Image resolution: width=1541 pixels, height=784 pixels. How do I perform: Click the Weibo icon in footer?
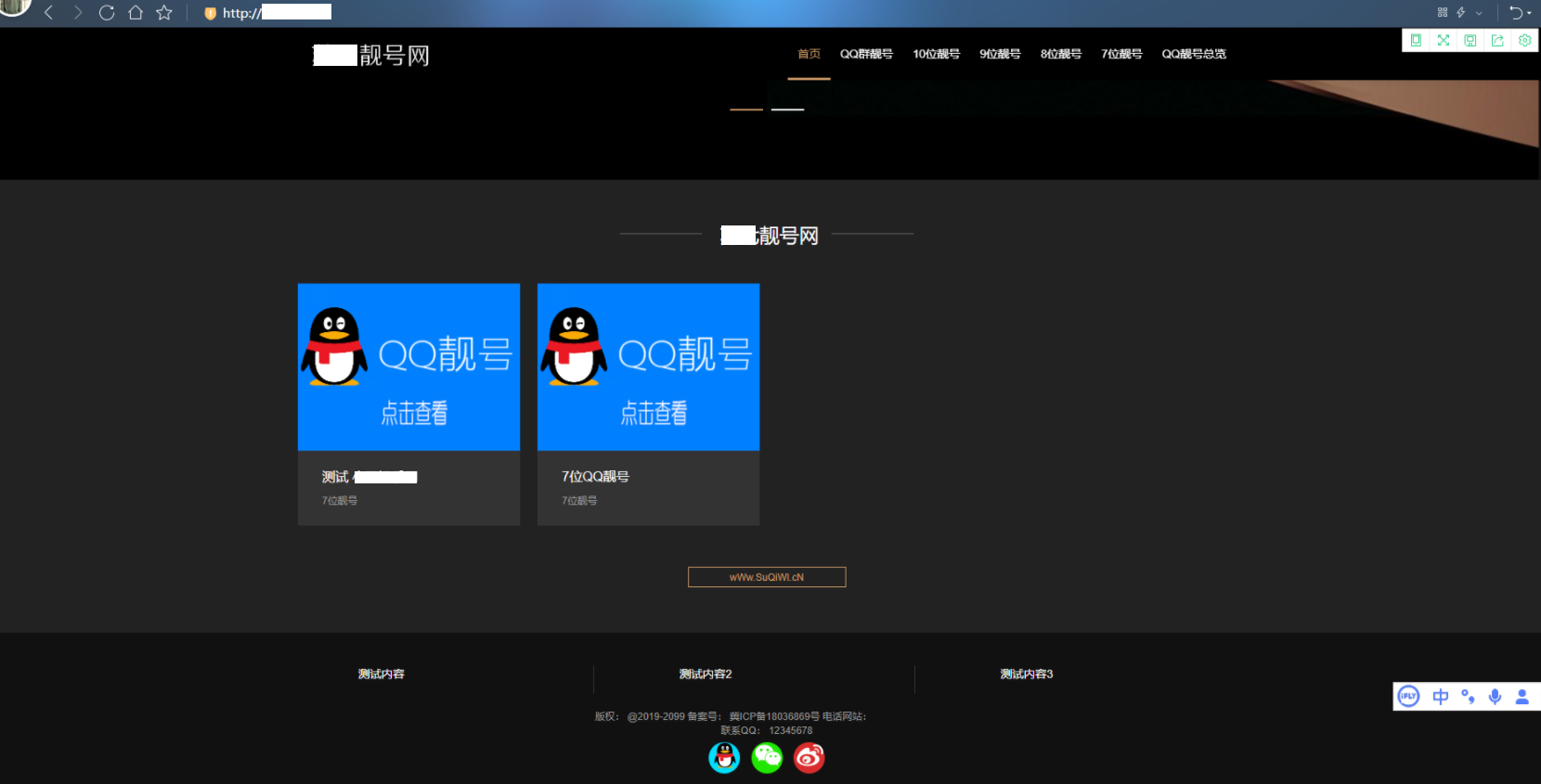coord(809,758)
